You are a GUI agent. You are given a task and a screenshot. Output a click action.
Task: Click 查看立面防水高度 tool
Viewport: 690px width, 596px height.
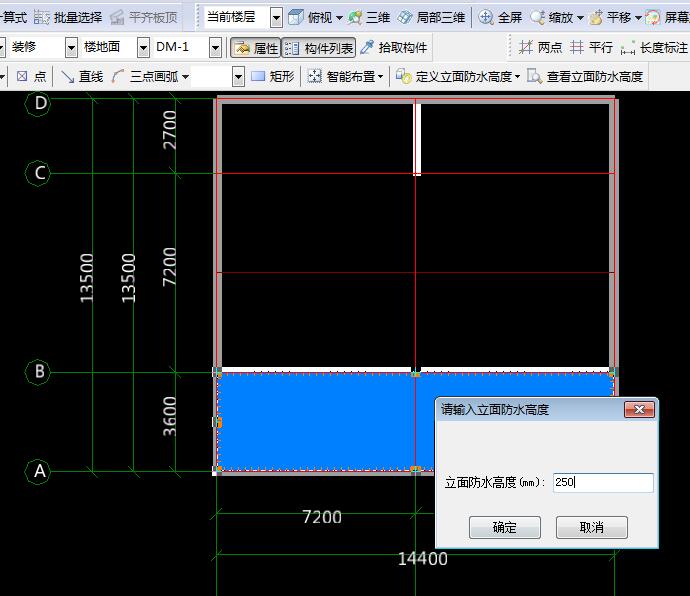(585, 77)
